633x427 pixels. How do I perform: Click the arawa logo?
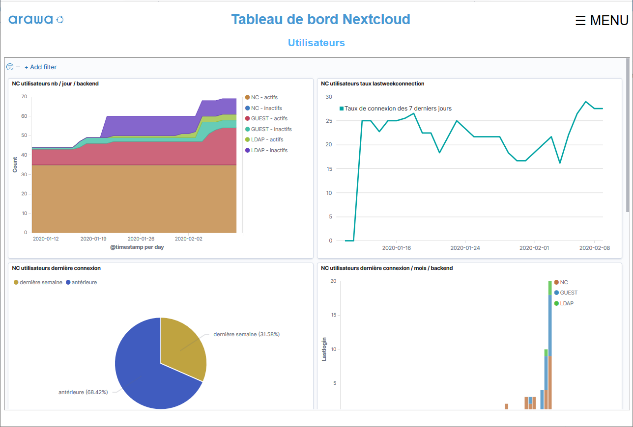coord(36,19)
